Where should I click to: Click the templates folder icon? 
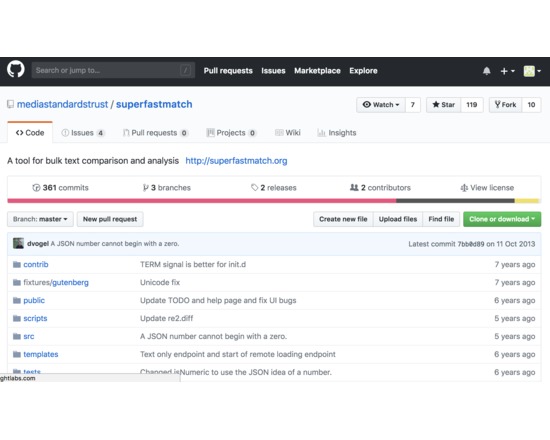[17, 354]
